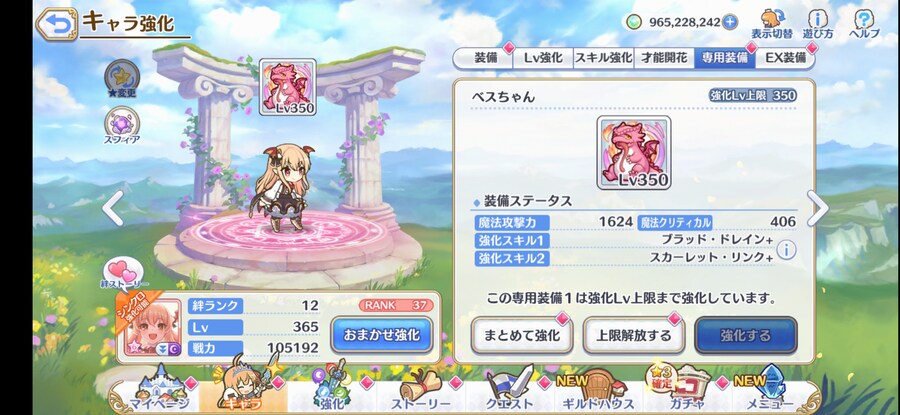The image size is (900, 415).
Task: Open ガチャ in bottom navigation
Action: (680, 389)
